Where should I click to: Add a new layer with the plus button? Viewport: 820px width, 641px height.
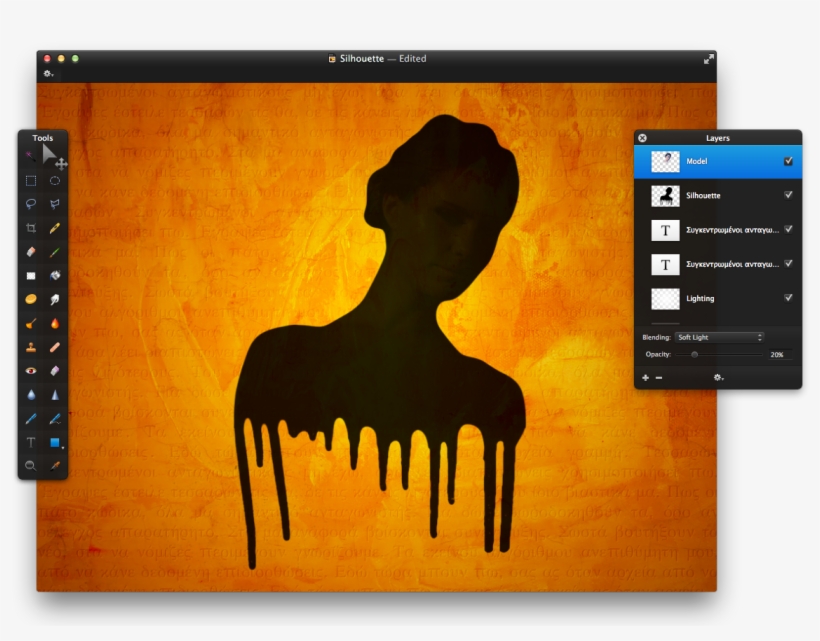(646, 378)
